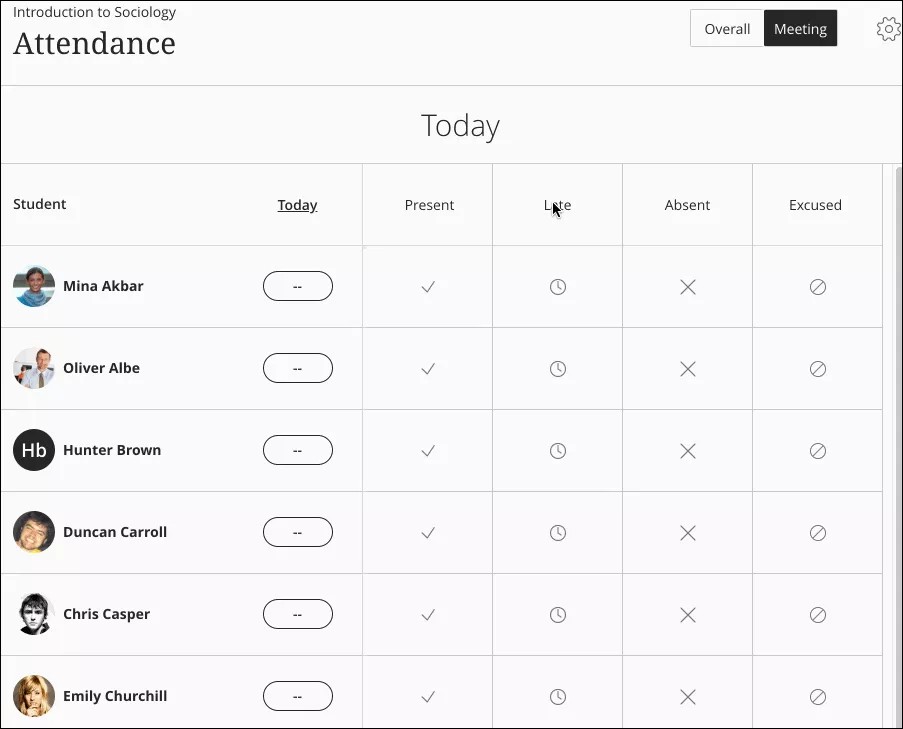Mark Hunter Brown Late with the clock icon
Viewport: 903px width, 729px height.
(557, 450)
